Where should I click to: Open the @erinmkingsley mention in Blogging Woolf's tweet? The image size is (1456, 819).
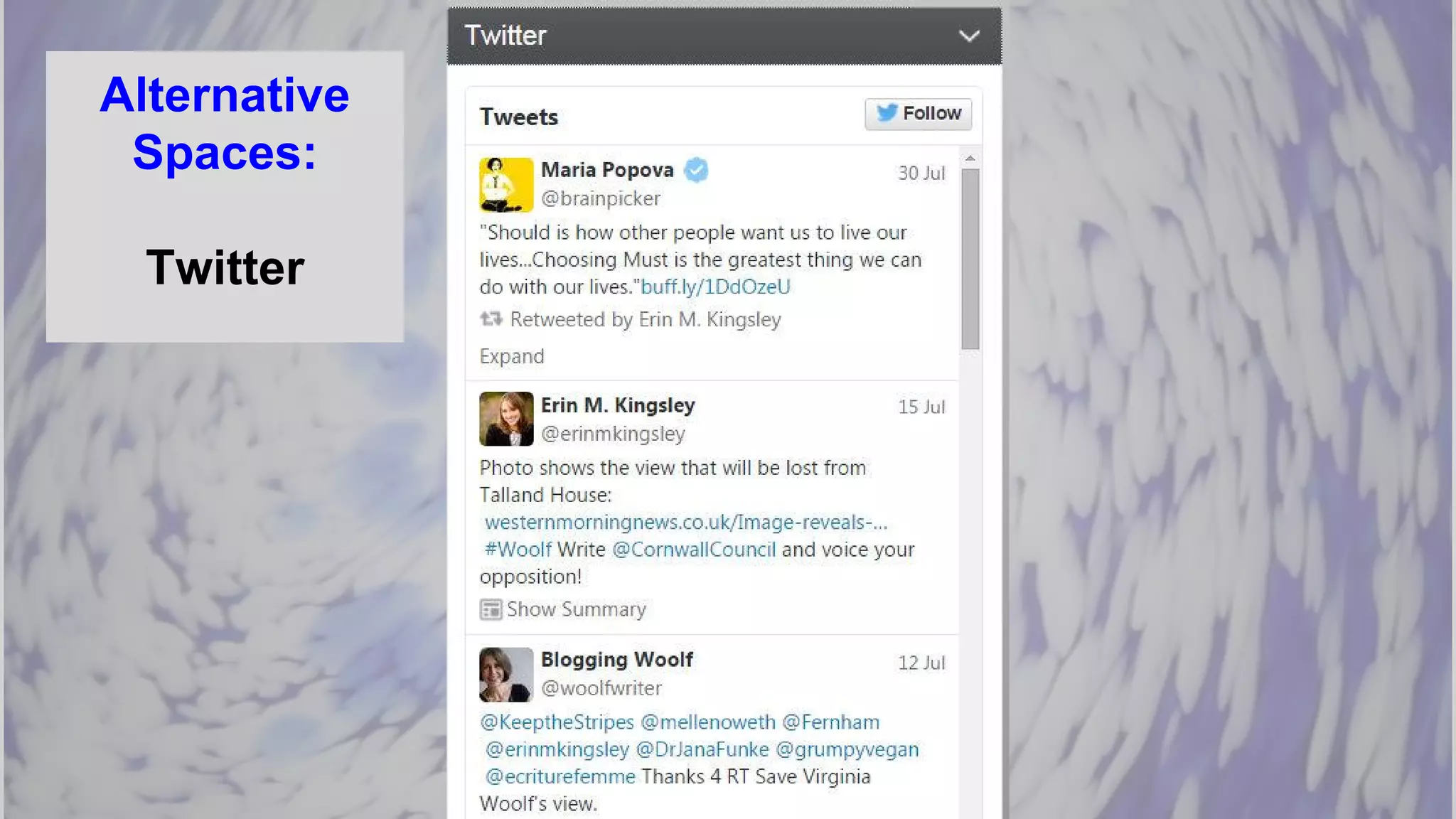[557, 749]
